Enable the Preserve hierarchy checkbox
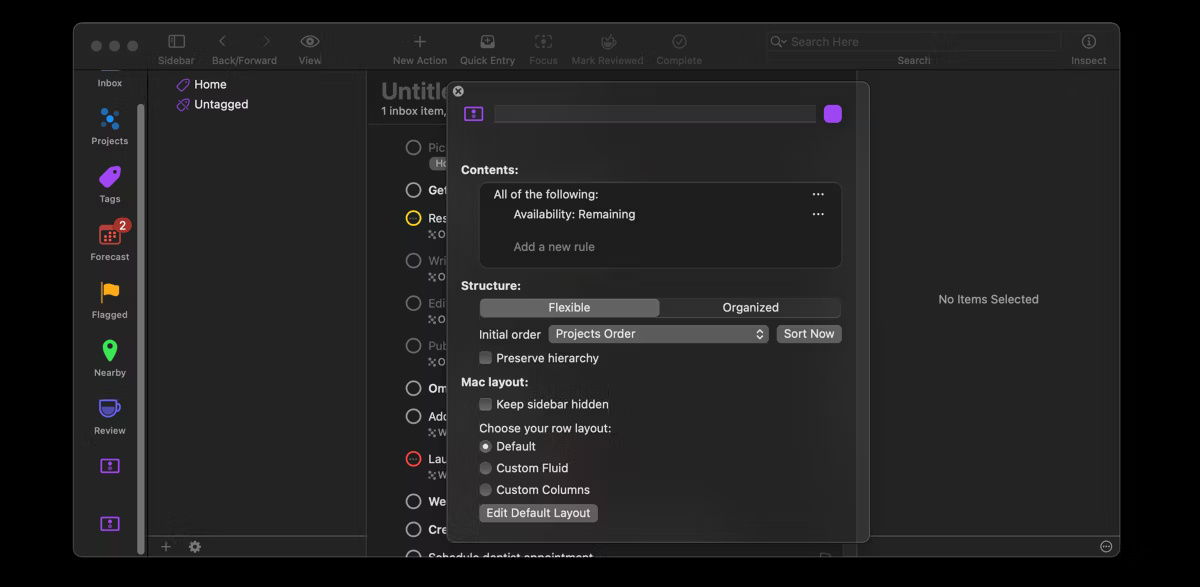1200x587 pixels. tap(486, 357)
